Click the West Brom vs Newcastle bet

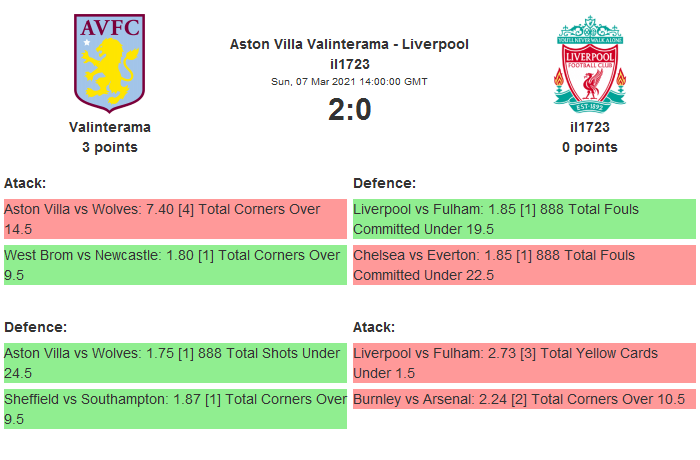(x=175, y=264)
